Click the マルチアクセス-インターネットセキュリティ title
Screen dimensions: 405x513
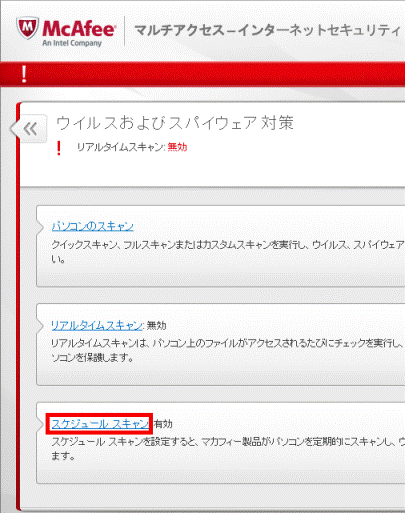click(267, 30)
